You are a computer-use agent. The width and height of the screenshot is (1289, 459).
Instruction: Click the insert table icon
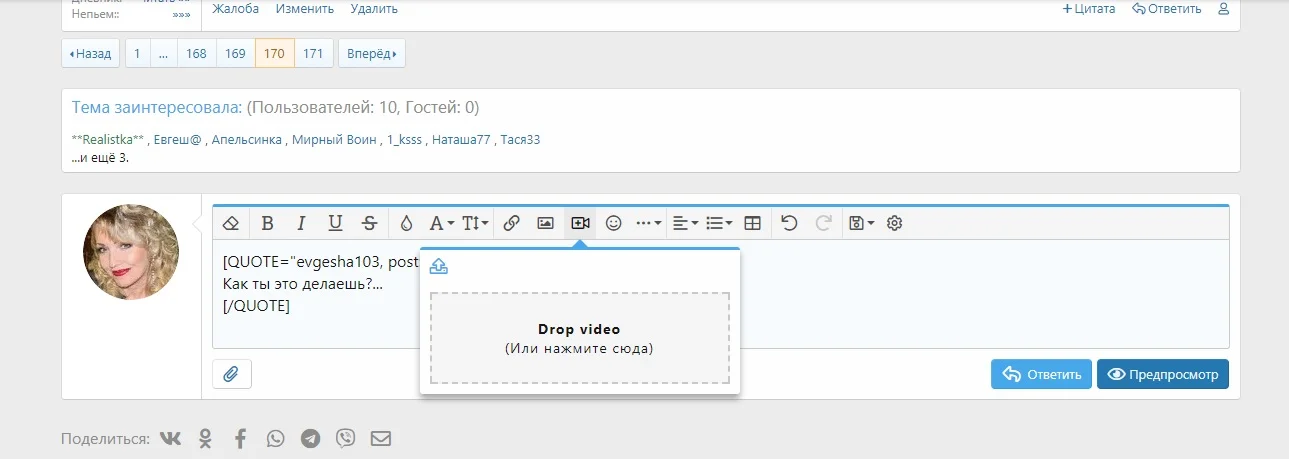[753, 223]
